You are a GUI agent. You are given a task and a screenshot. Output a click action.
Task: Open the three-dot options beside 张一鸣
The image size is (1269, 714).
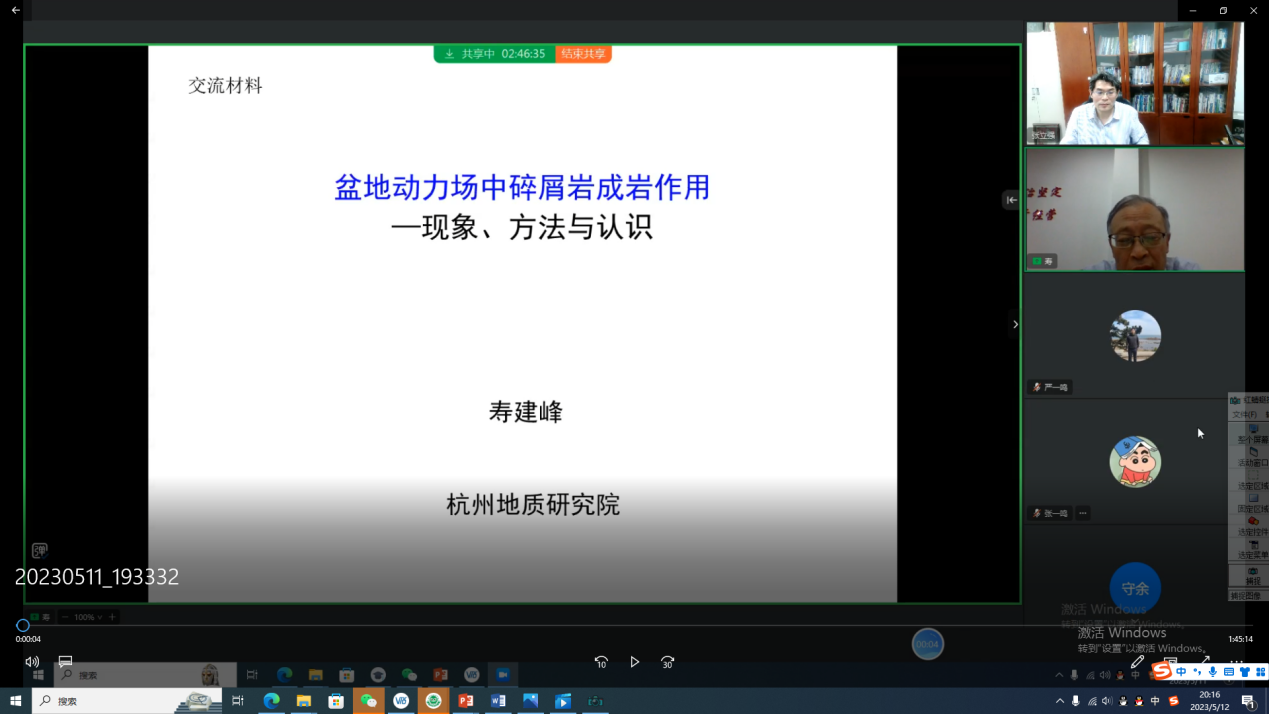point(1083,513)
